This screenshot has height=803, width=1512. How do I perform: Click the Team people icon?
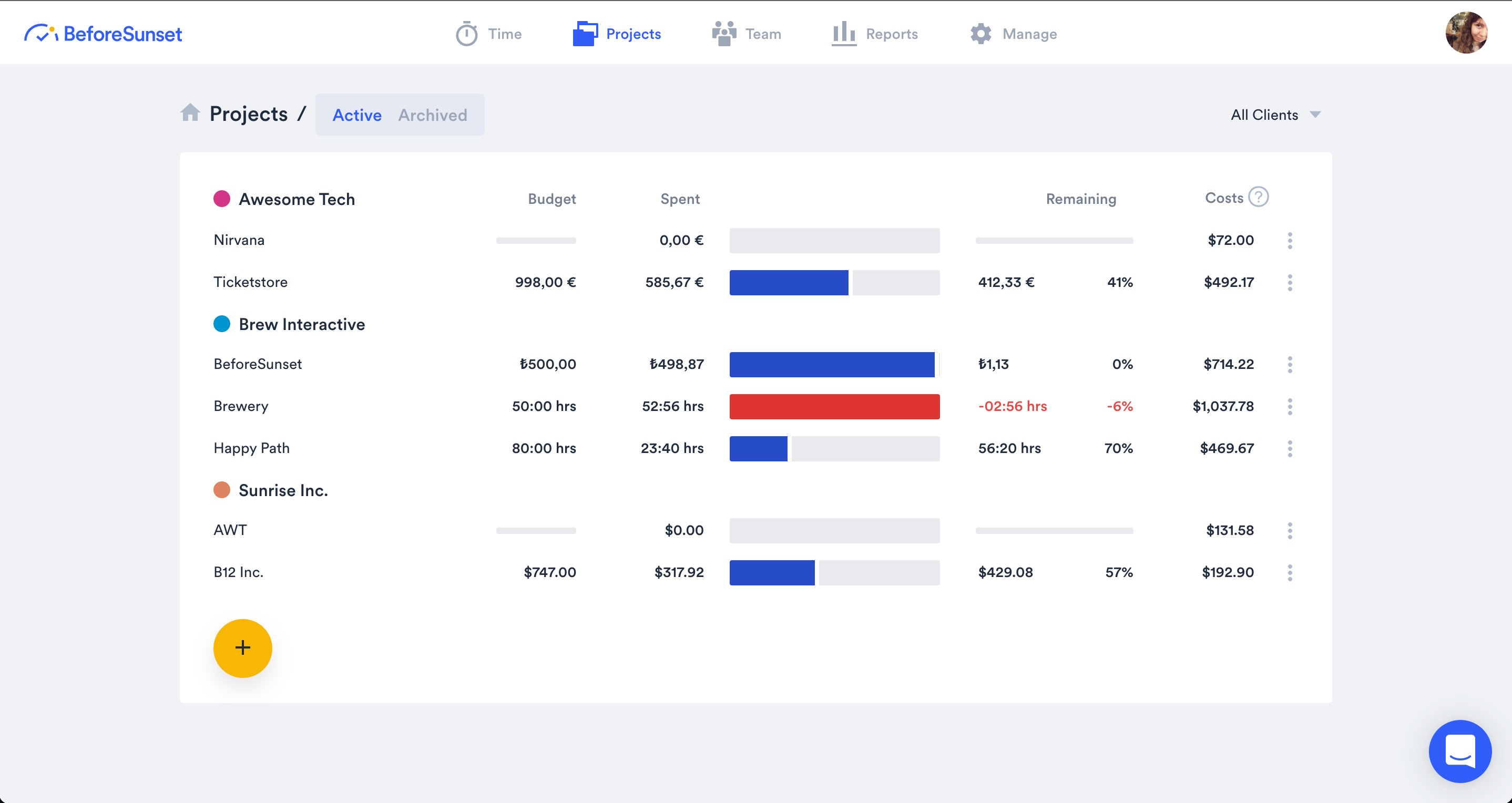click(x=724, y=34)
